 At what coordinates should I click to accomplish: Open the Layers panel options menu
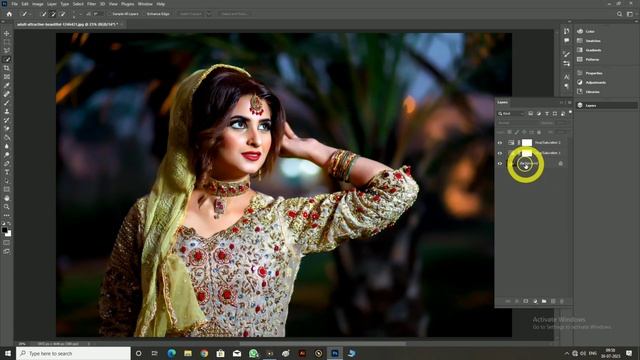570,102
